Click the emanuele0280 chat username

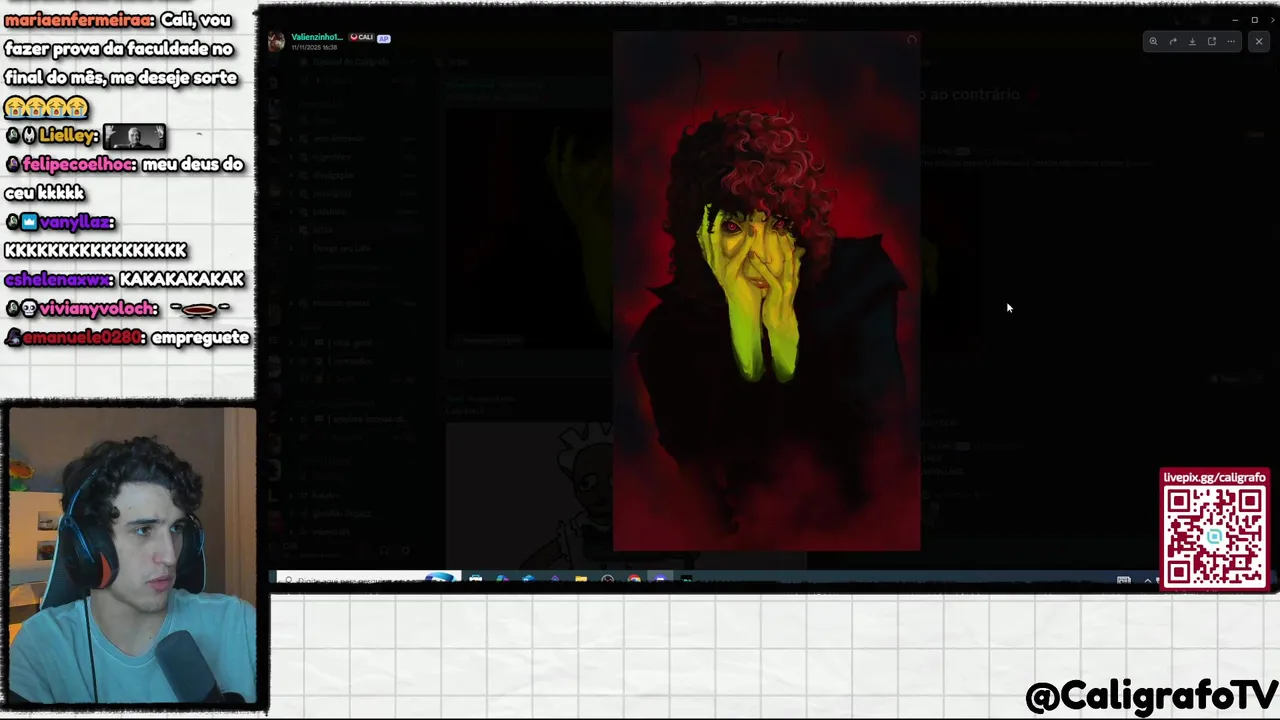pos(83,337)
